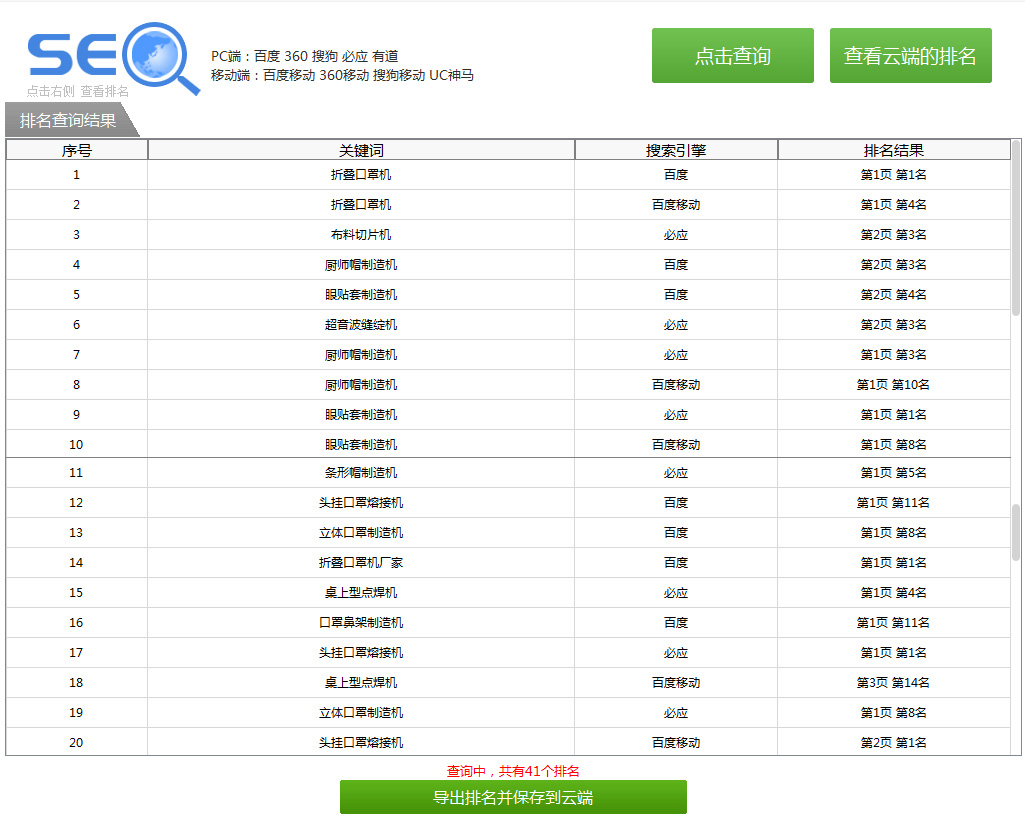1025x820 pixels.
Task: Select 折叠口罩机厂家 in row 14
Action: (361, 563)
